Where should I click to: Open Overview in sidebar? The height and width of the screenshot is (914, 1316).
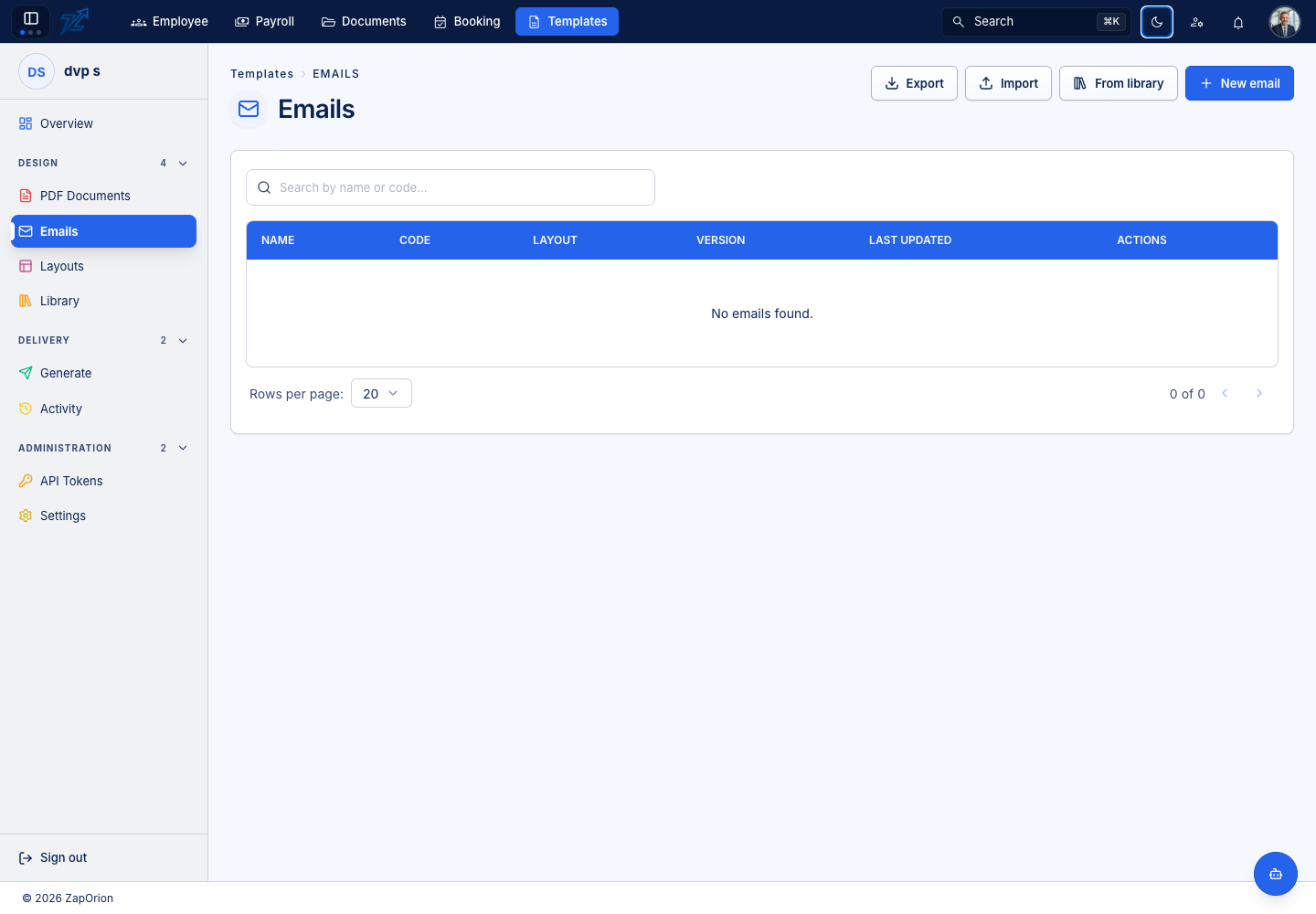point(103,123)
